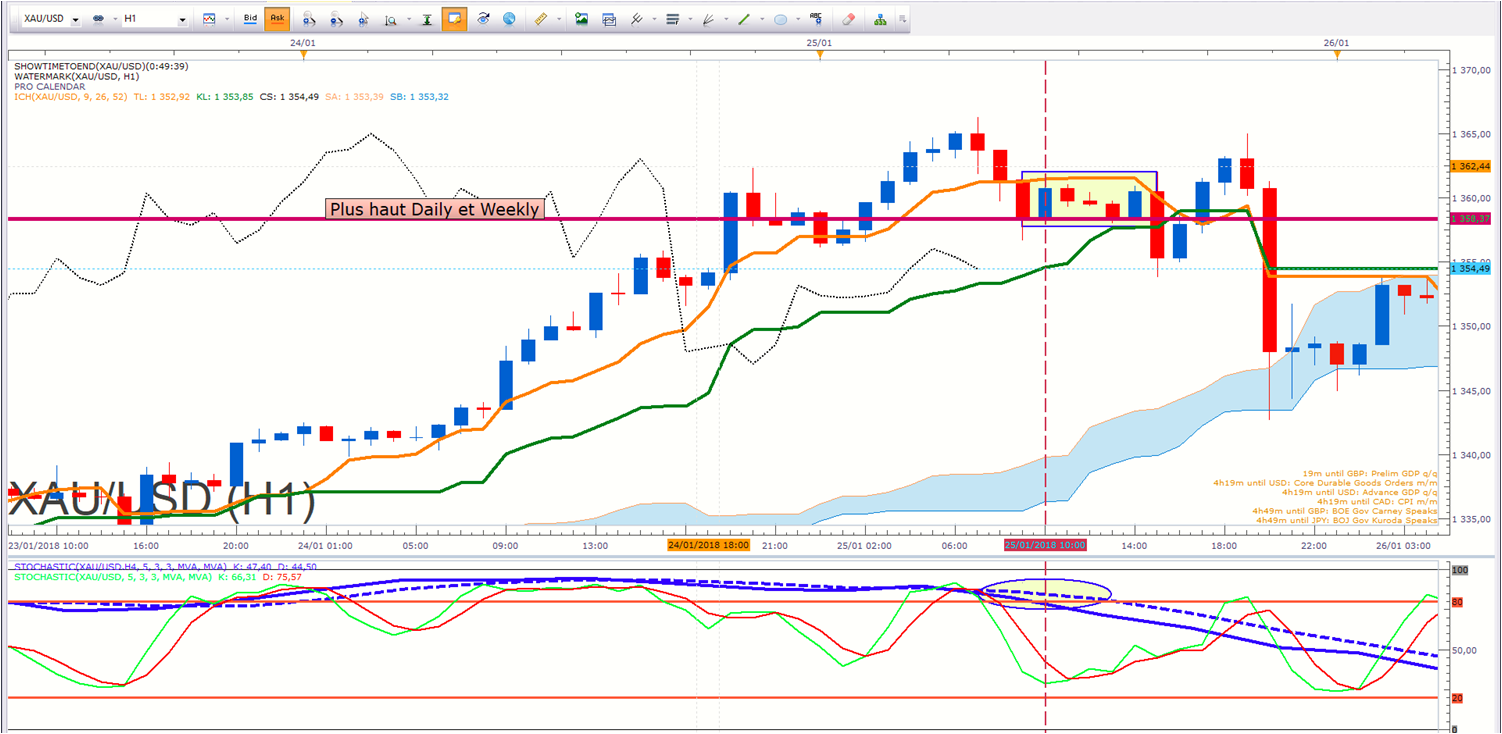Click the zoom in magnifier icon
The image size is (1502, 734).
(x=309, y=19)
